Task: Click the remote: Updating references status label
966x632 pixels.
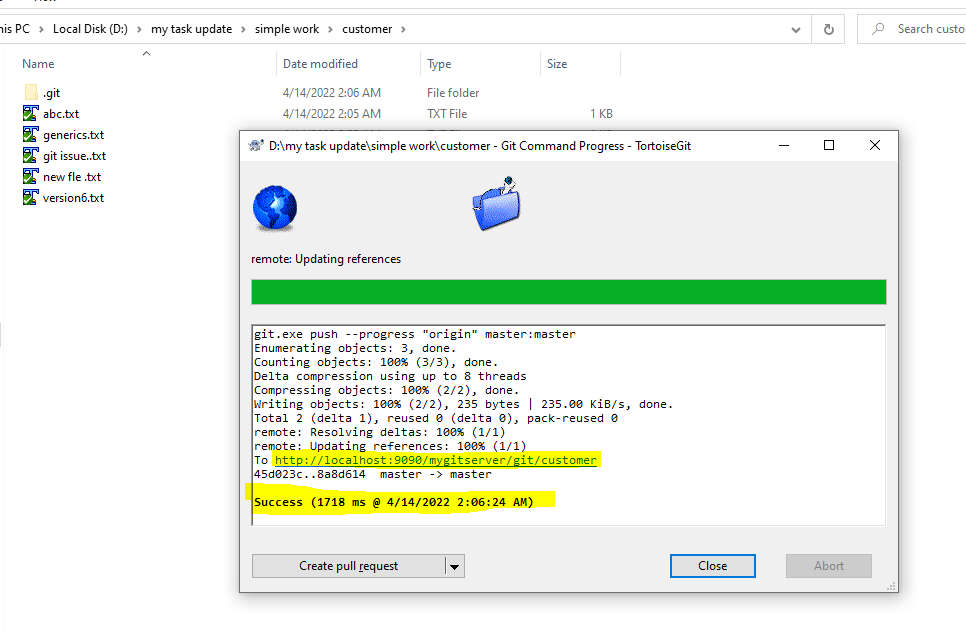Action: click(326, 259)
